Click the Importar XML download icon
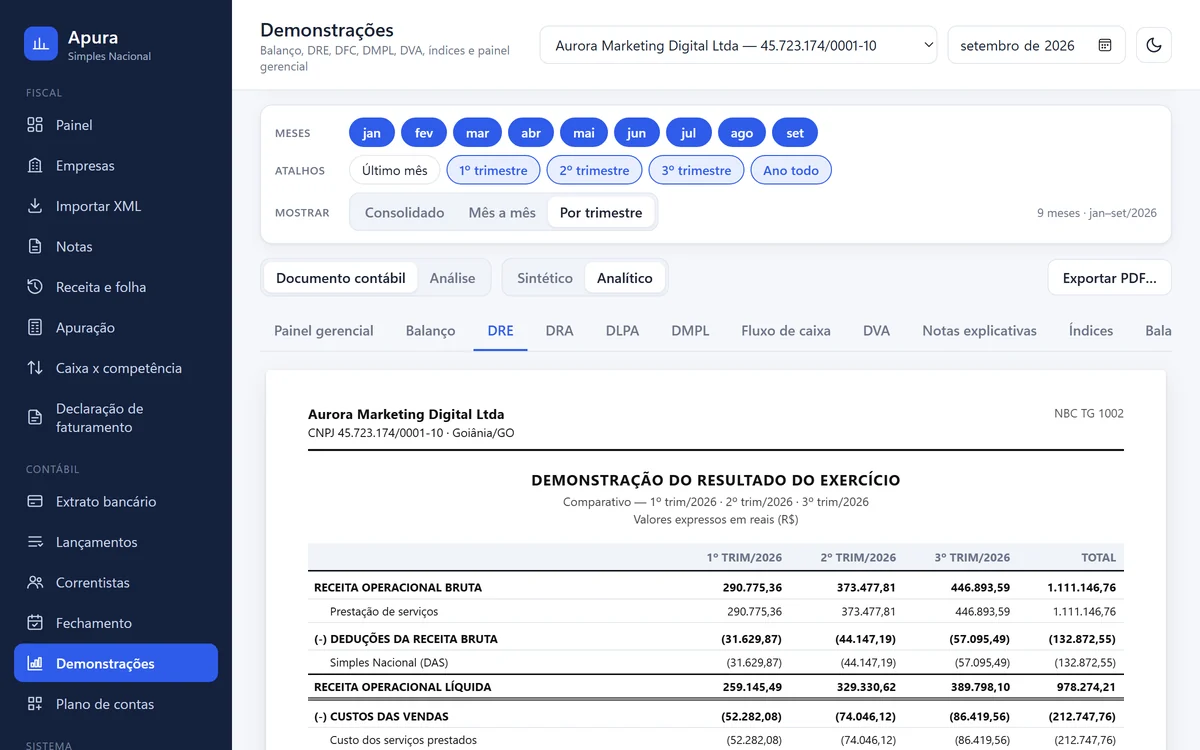1200x750 pixels. tap(35, 206)
